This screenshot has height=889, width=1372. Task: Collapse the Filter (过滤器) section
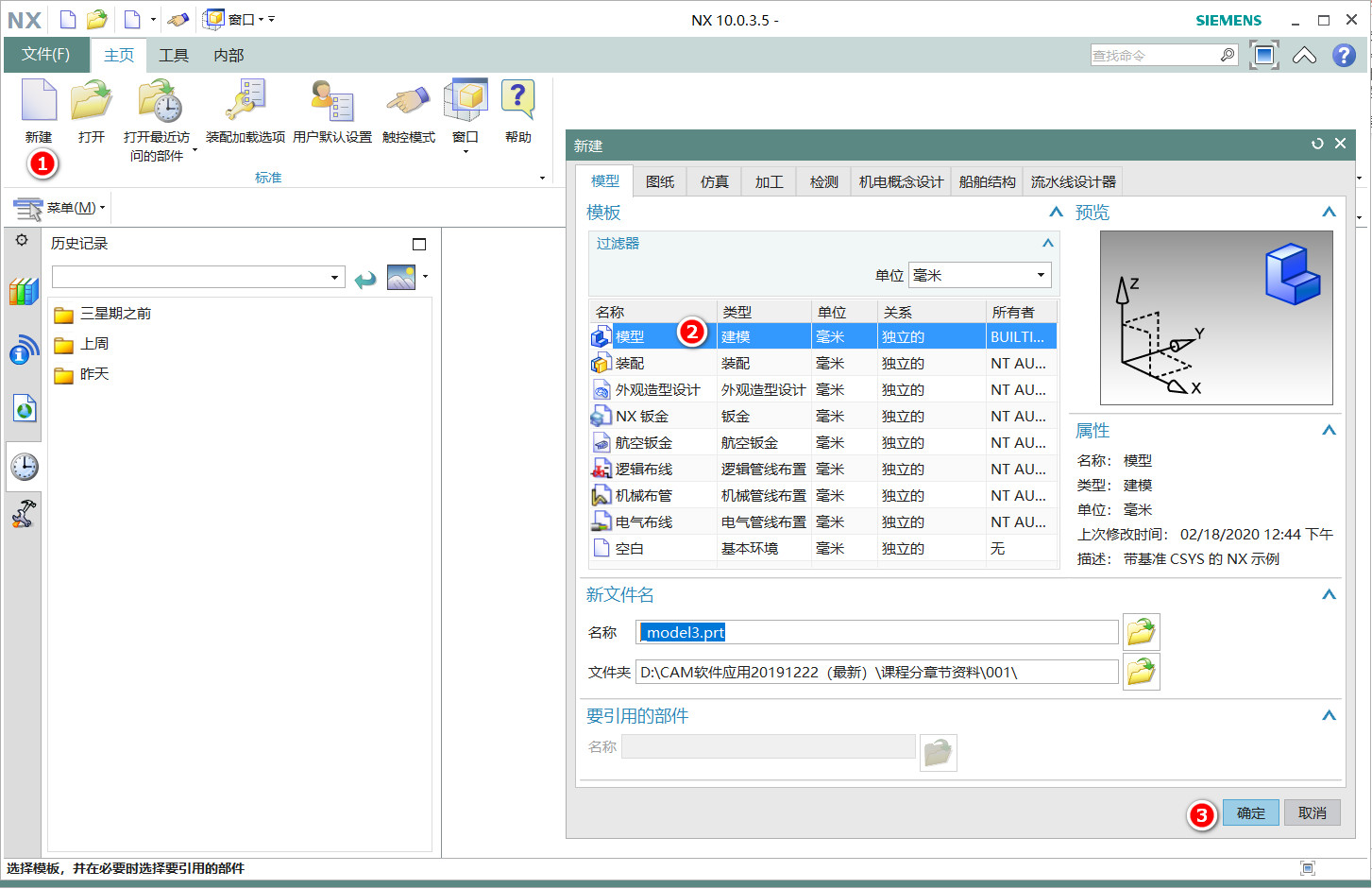(1047, 243)
